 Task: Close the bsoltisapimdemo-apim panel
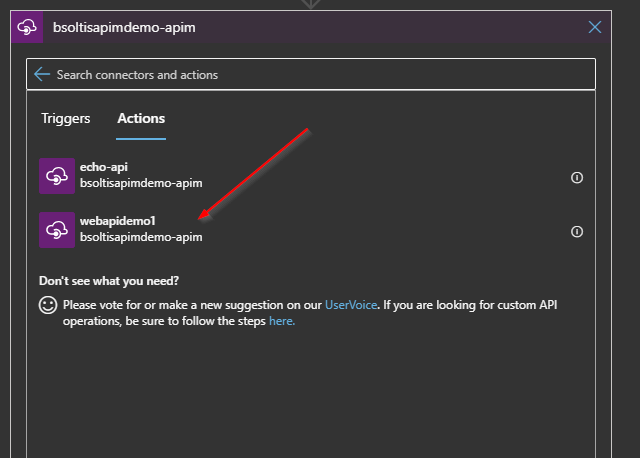point(595,27)
